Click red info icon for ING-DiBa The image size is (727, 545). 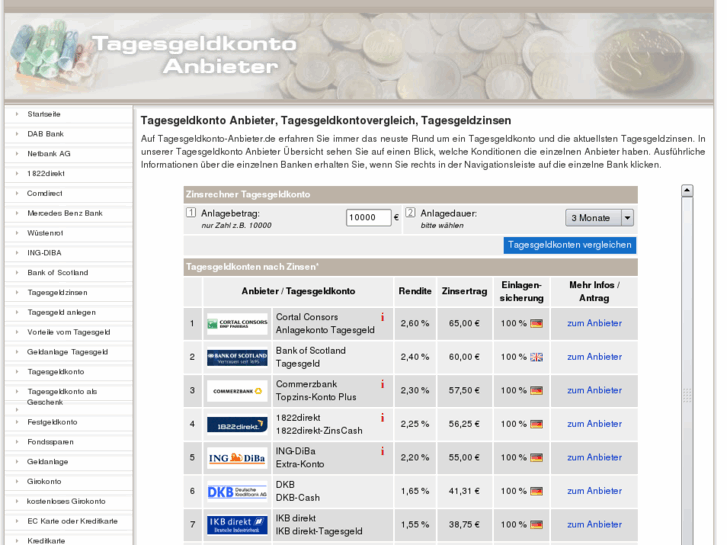(383, 451)
